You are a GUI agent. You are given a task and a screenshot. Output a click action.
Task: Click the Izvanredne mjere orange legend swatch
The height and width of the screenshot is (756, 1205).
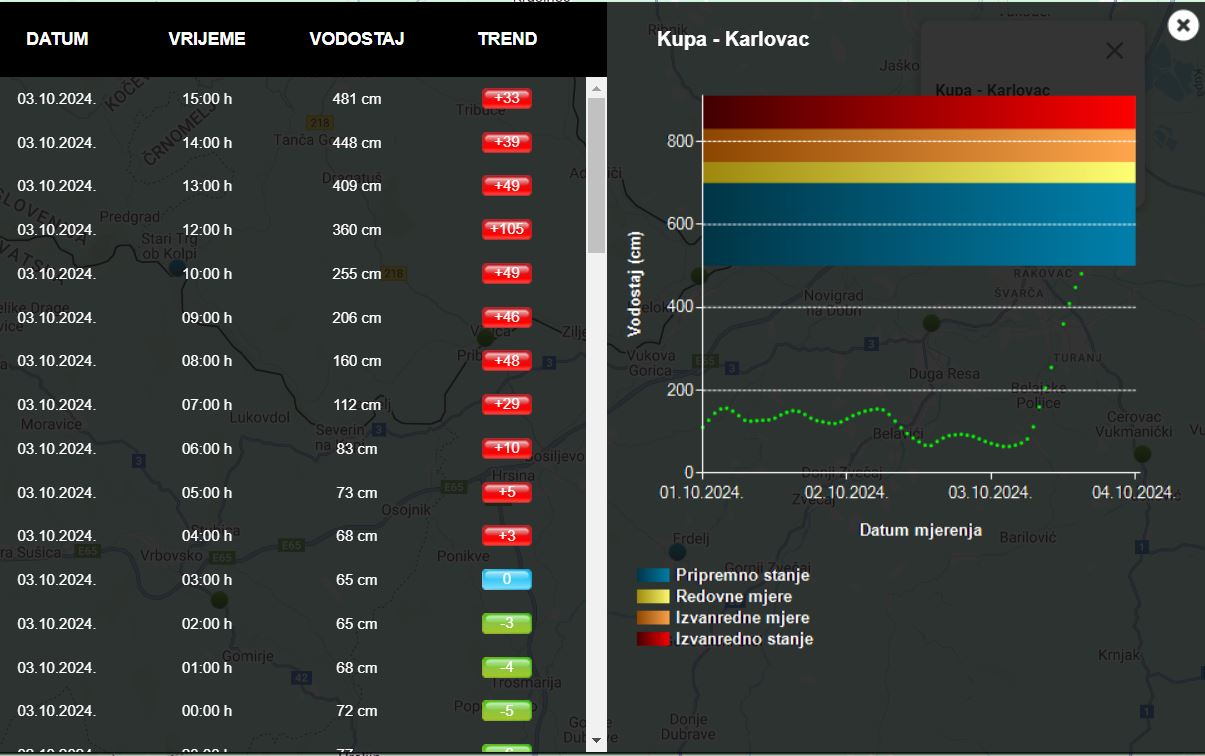click(x=653, y=618)
